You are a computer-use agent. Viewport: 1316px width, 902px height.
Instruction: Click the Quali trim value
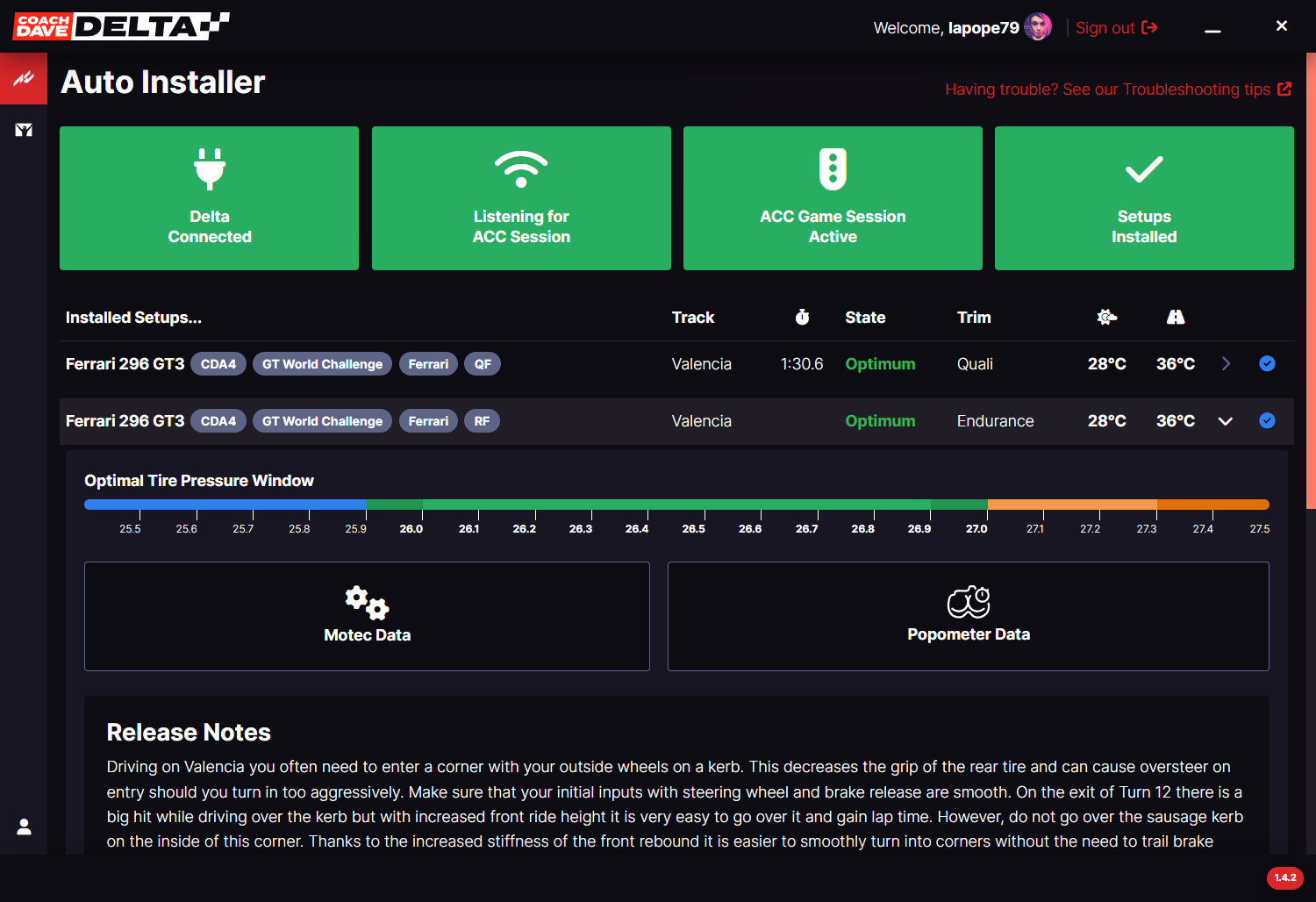coord(975,364)
